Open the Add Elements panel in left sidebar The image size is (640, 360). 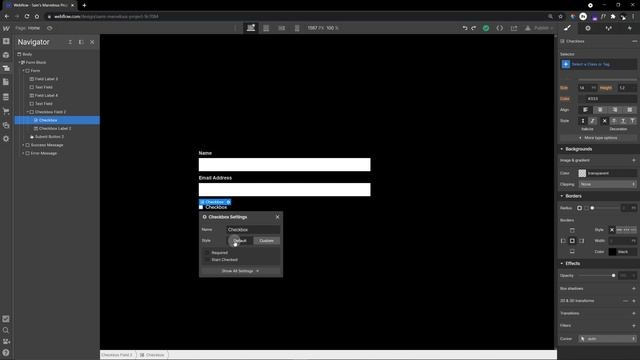point(6,41)
